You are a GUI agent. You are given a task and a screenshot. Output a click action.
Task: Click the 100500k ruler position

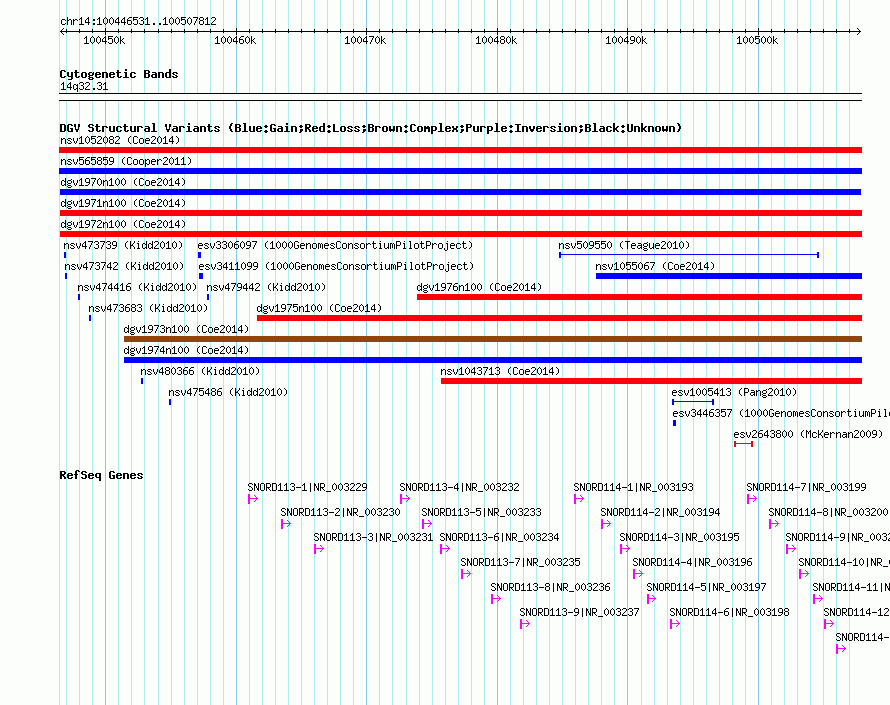pos(757,40)
